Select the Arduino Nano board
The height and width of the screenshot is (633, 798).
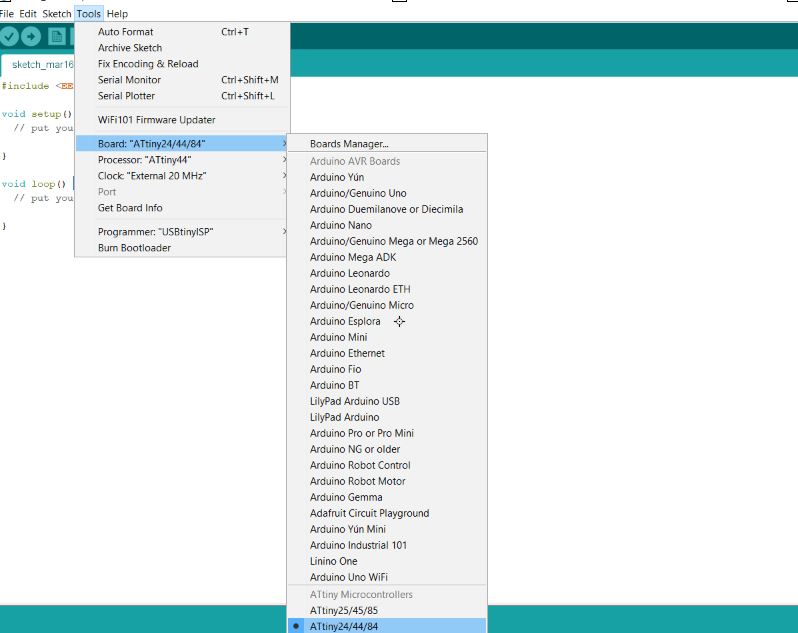[387, 225]
